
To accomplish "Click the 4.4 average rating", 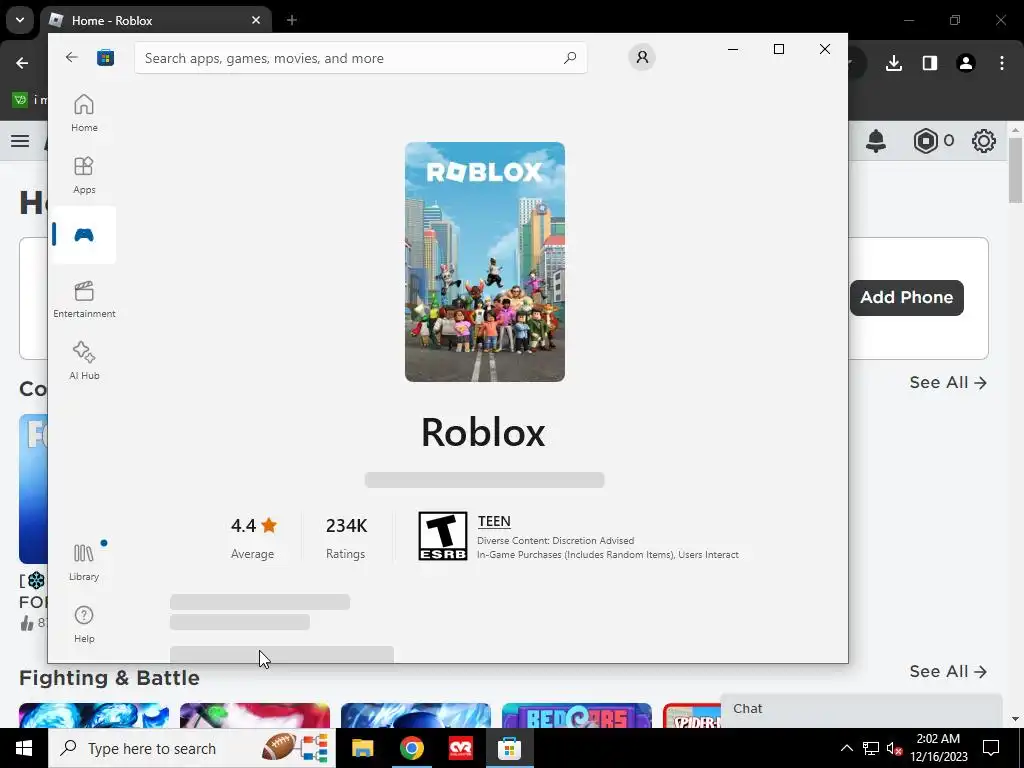I will click(253, 526).
